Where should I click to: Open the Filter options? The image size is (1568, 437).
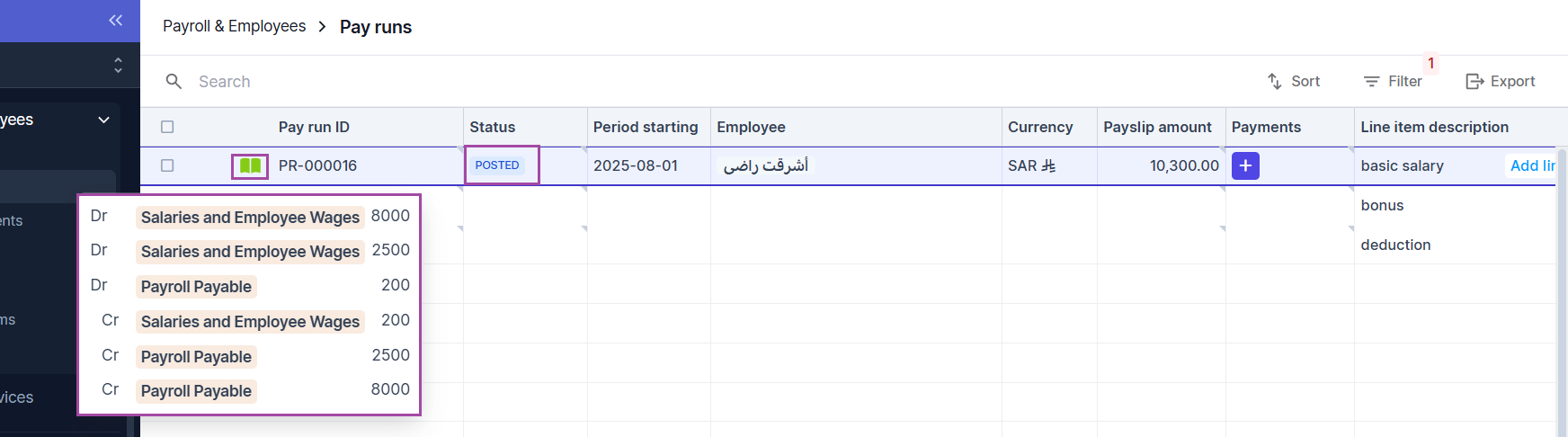(1393, 82)
